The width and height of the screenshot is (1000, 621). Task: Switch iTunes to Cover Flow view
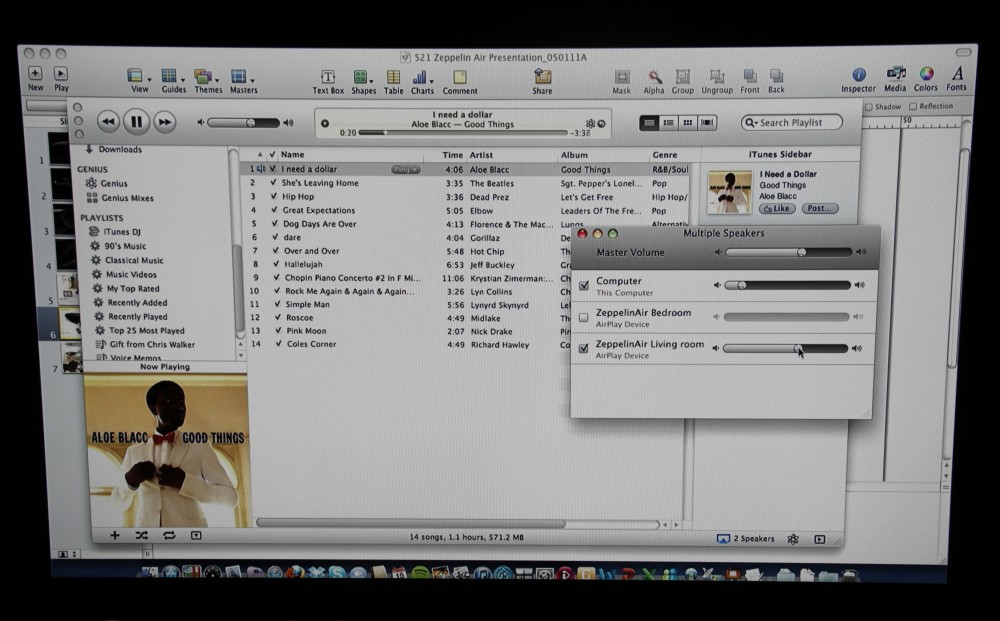(707, 123)
